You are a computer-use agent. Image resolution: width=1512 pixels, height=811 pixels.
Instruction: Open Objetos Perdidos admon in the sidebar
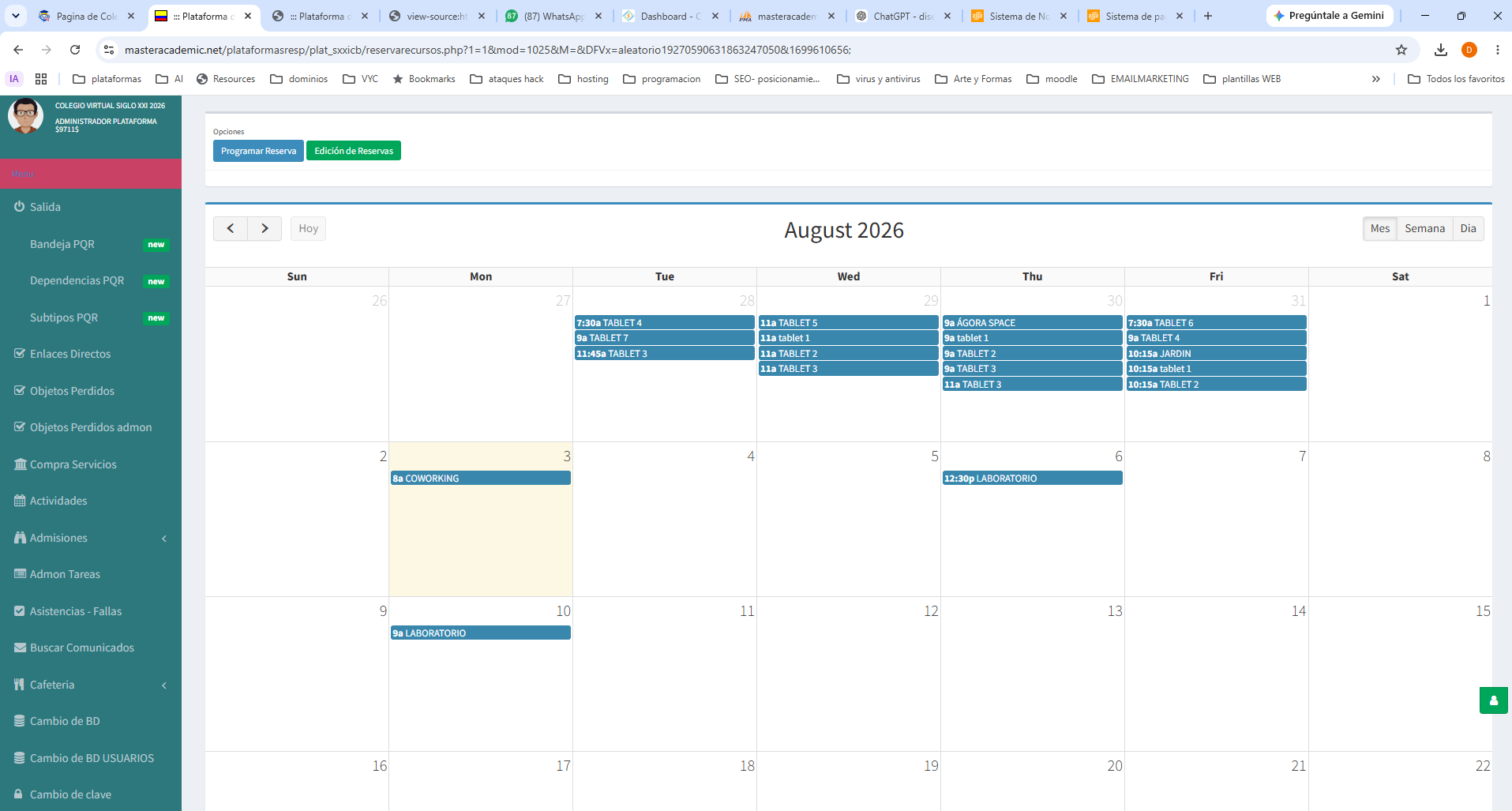(x=91, y=427)
